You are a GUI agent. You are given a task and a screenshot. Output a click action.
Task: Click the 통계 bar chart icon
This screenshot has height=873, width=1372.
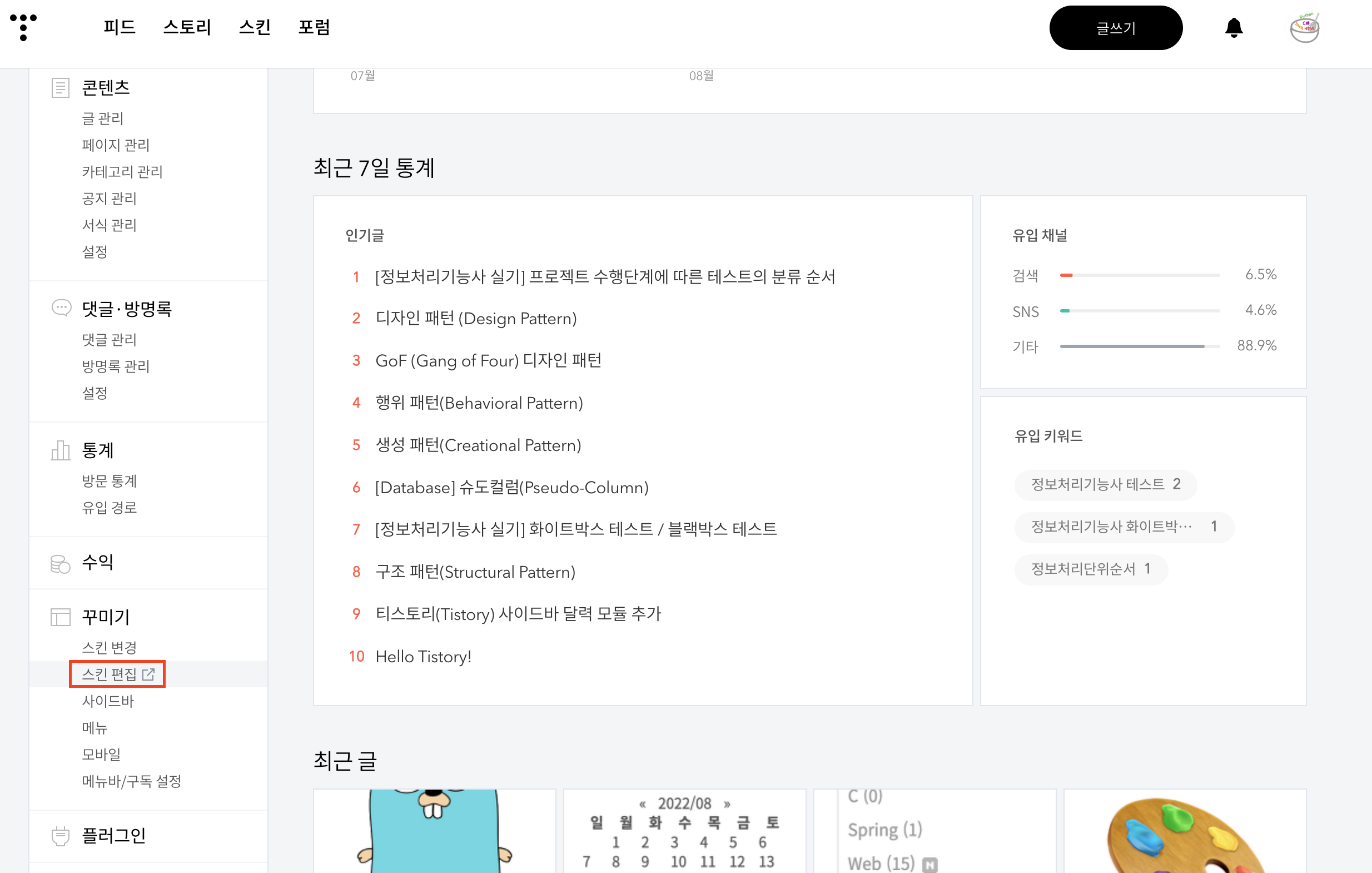tap(61, 450)
